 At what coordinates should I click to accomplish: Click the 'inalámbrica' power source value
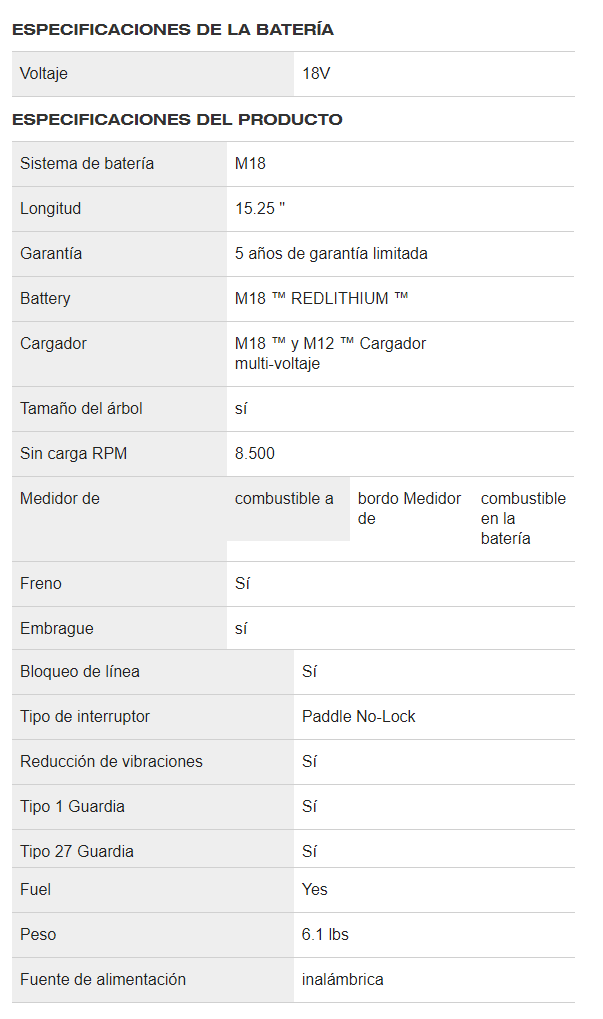point(342,979)
